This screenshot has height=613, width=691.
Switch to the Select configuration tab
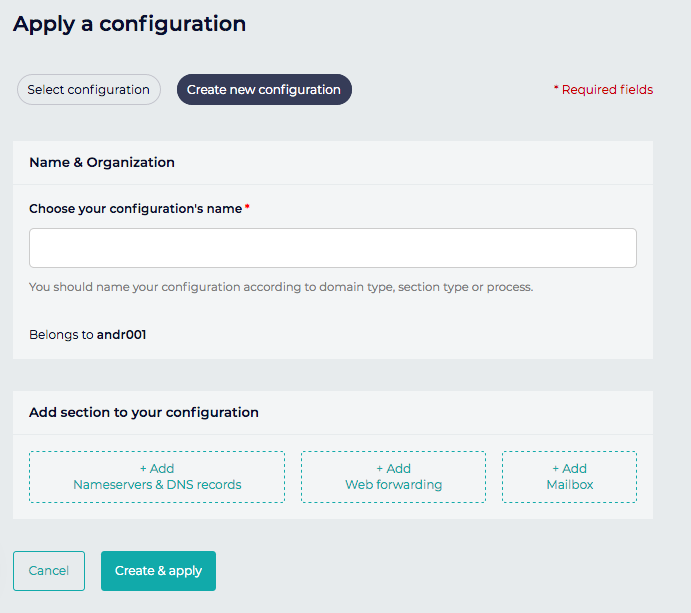coord(89,90)
